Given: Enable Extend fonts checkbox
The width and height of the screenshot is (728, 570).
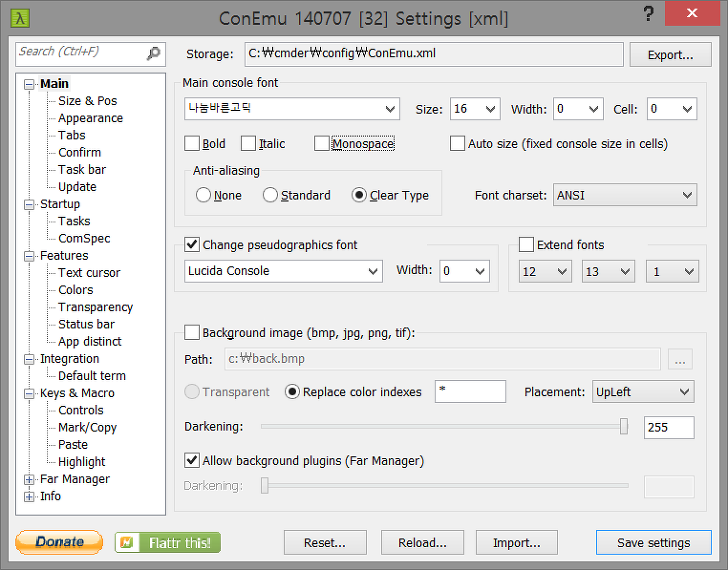Looking at the screenshot, I should click(526, 244).
